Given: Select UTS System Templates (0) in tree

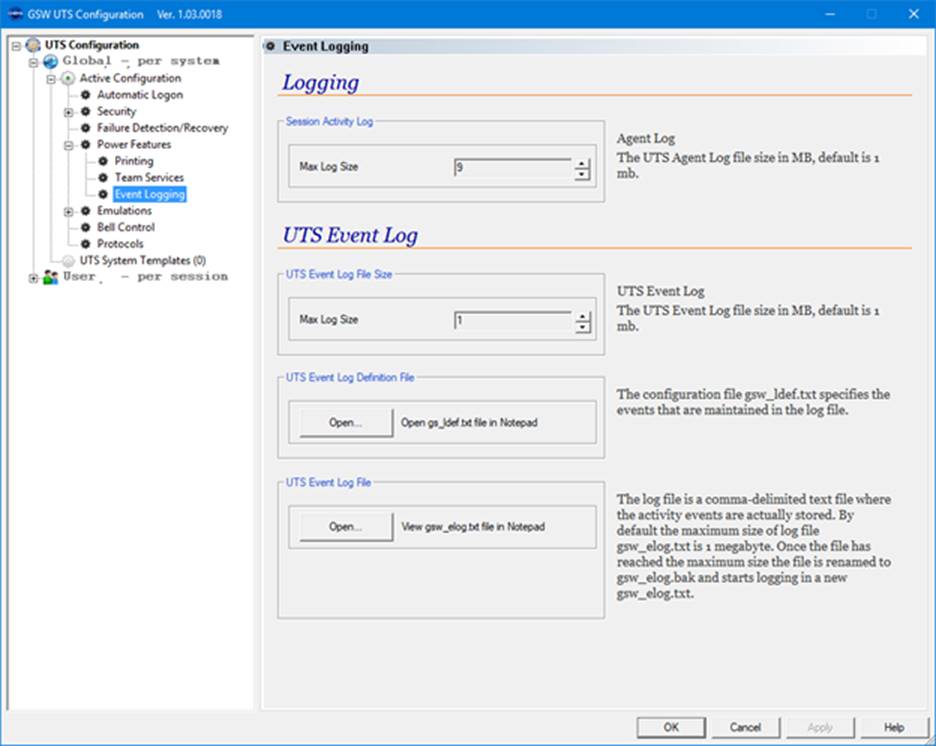Looking at the screenshot, I should point(143,260).
